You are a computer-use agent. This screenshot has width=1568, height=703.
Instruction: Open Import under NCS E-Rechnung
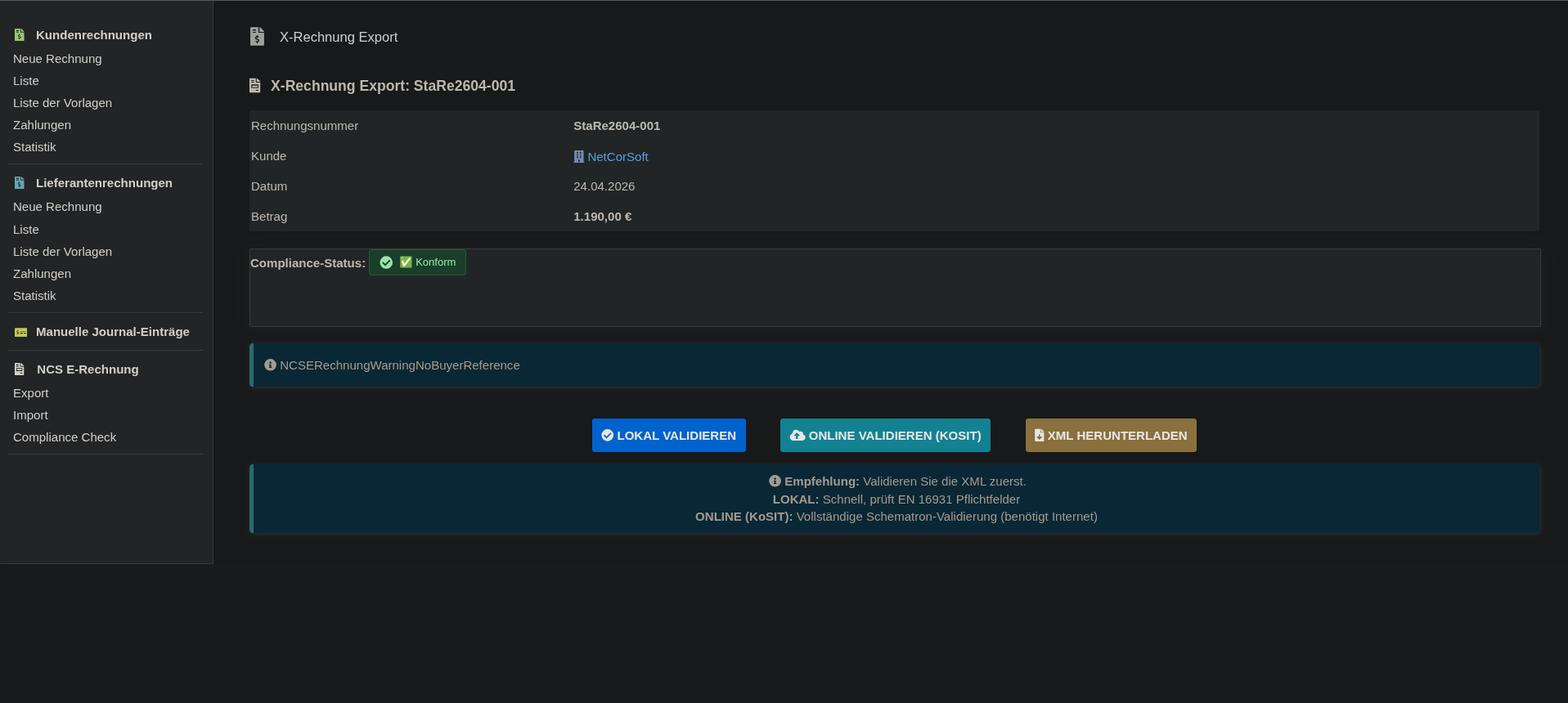[30, 415]
